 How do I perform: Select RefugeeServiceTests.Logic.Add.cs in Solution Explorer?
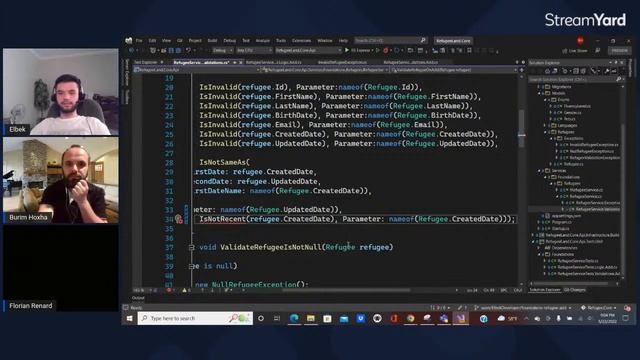coord(587,267)
